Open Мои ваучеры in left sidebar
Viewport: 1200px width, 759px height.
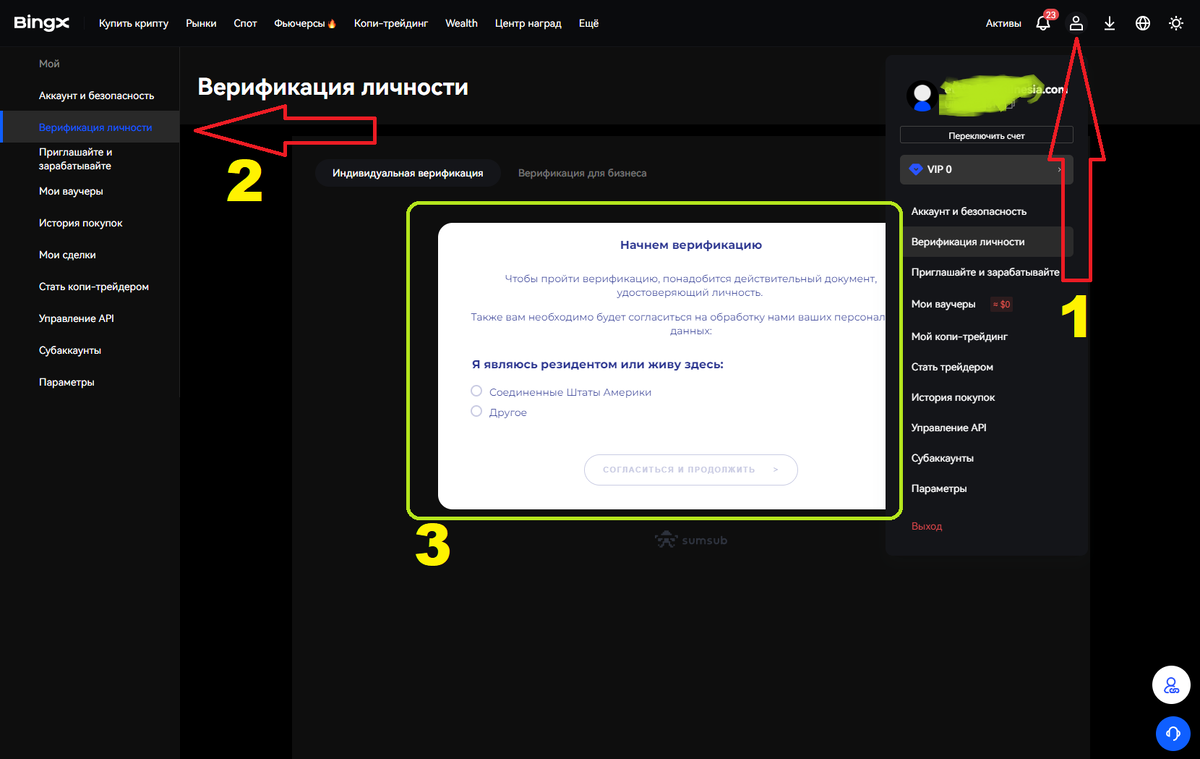click(x=71, y=191)
